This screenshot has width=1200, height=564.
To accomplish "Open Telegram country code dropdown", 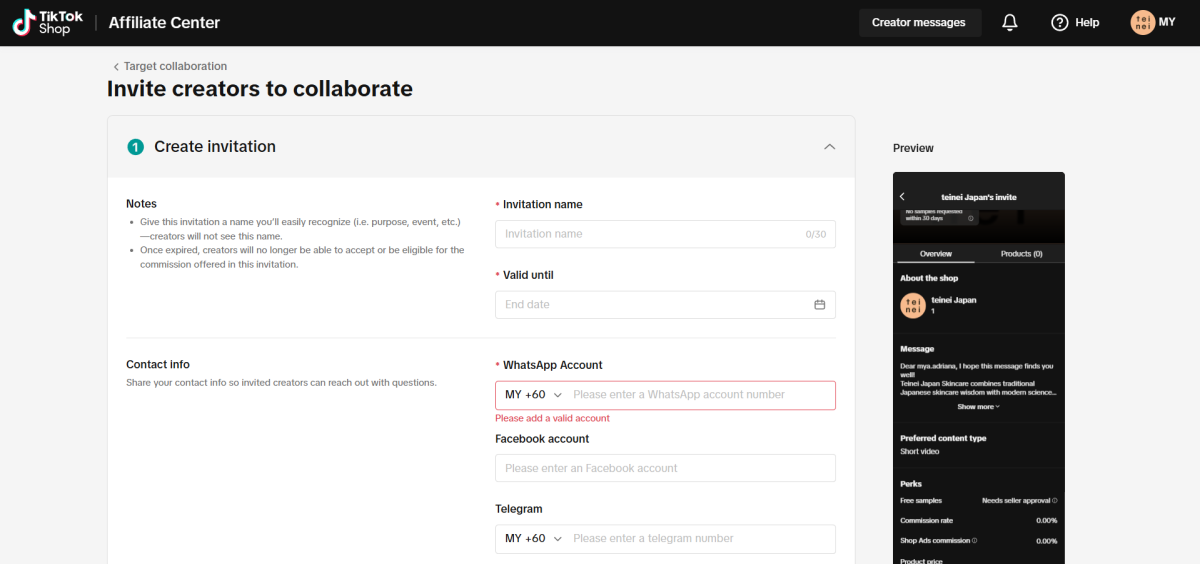I will [x=533, y=538].
